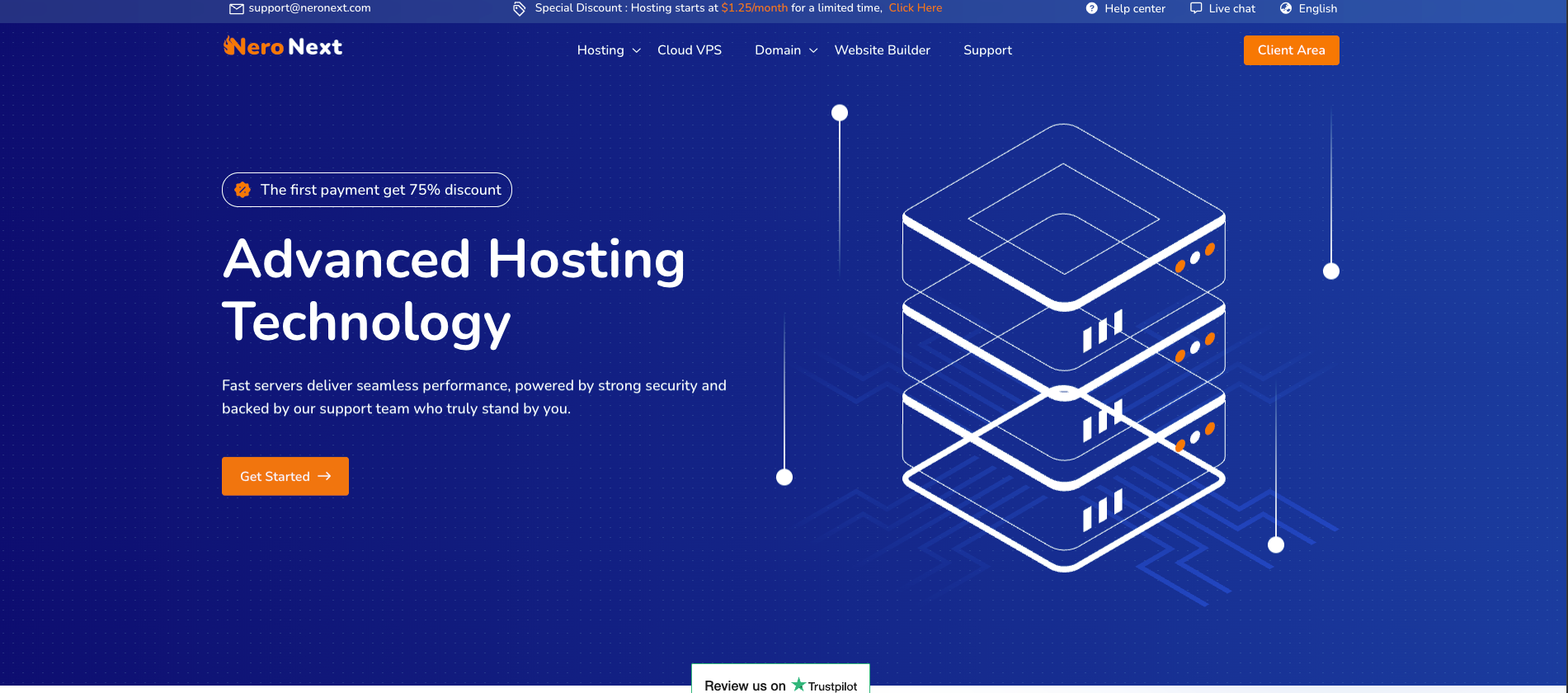1568x693 pixels.
Task: Open the Support menu item
Action: tap(987, 50)
